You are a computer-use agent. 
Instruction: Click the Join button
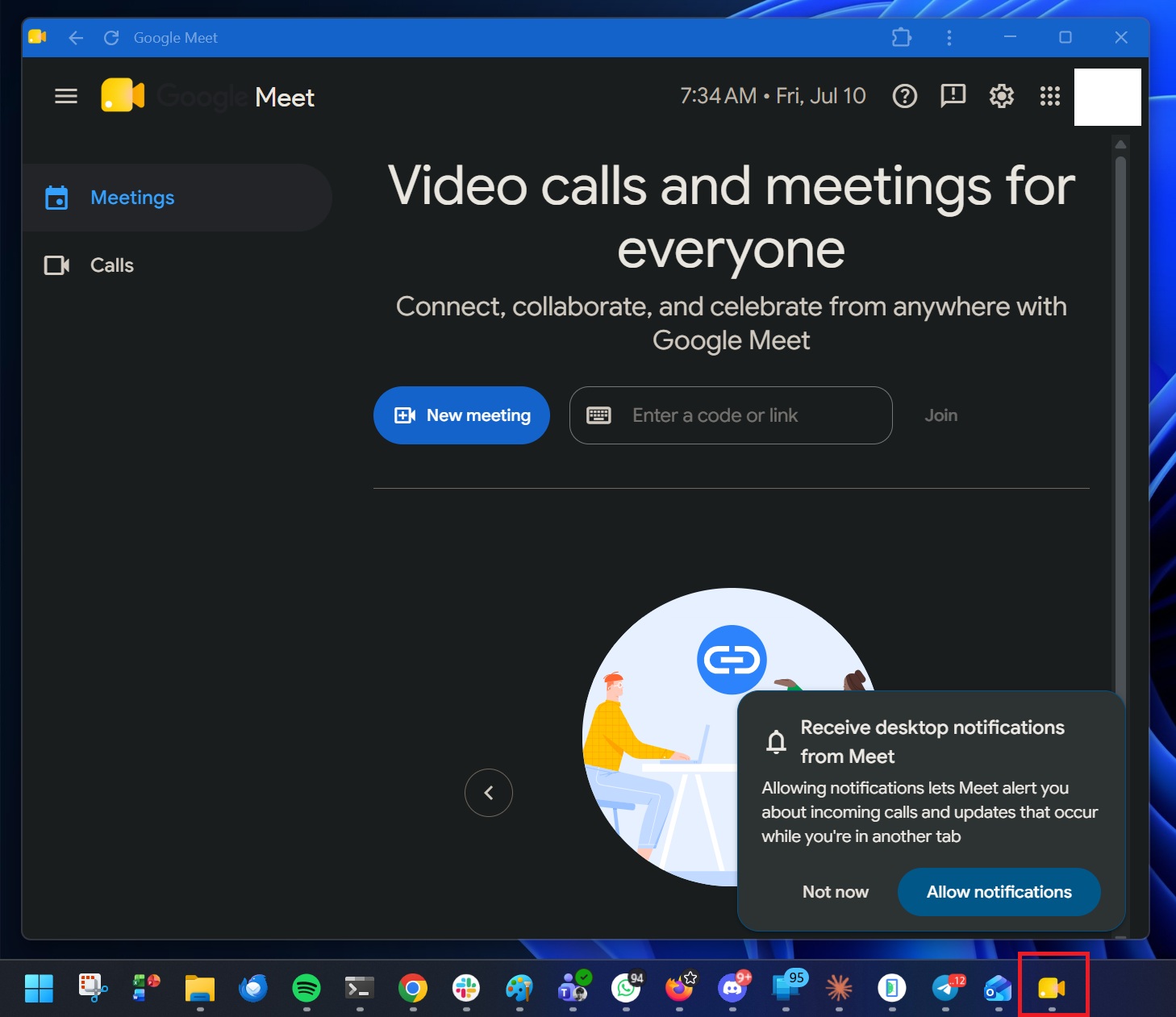click(941, 415)
